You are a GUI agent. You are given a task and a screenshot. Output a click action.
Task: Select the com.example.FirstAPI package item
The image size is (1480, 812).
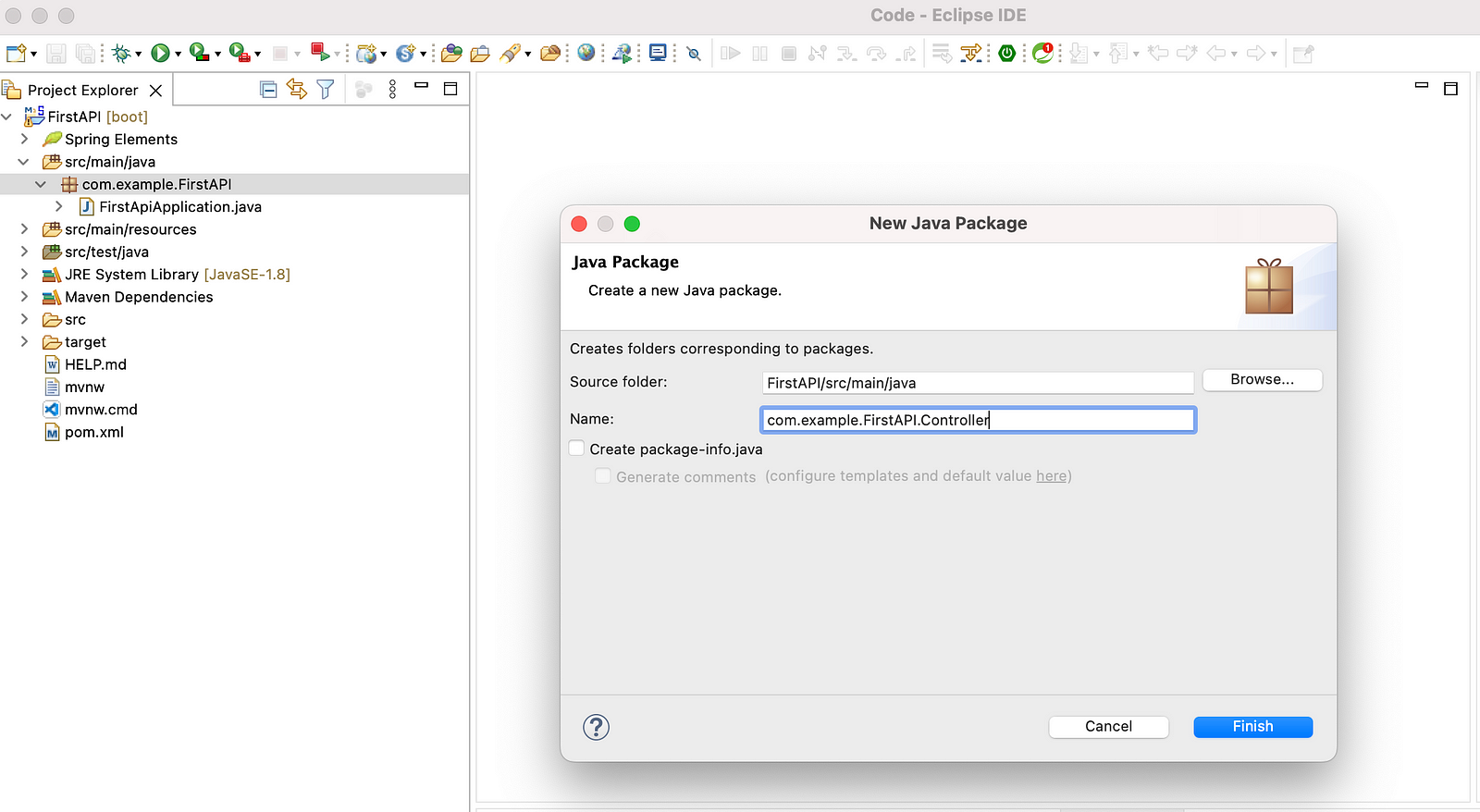pyautogui.click(x=156, y=184)
